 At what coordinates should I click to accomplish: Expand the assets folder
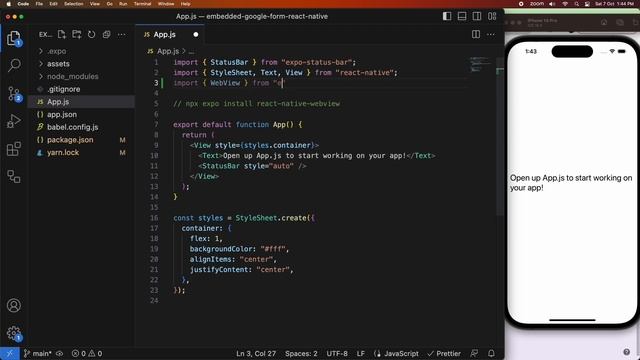pyautogui.click(x=58, y=64)
